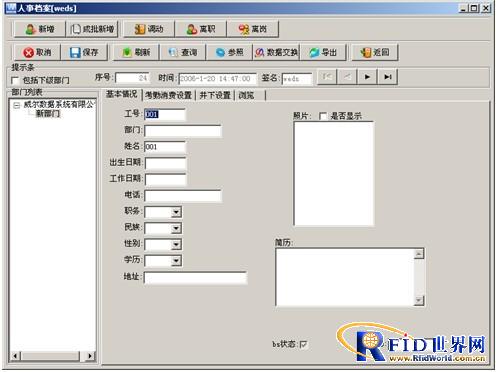The height and width of the screenshot is (372, 496).
Task: Click the 新增 (add new) toolbar button
Action: pyautogui.click(x=39, y=29)
